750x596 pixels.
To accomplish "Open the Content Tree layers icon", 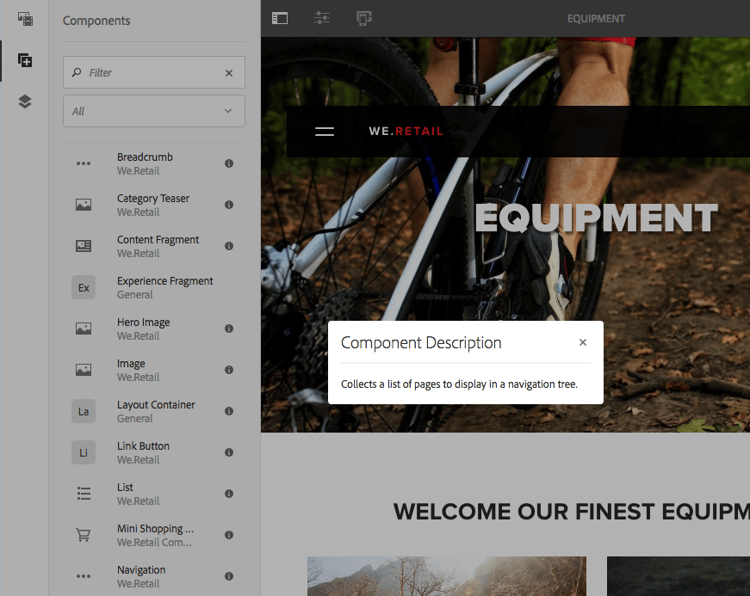I will pyautogui.click(x=25, y=101).
